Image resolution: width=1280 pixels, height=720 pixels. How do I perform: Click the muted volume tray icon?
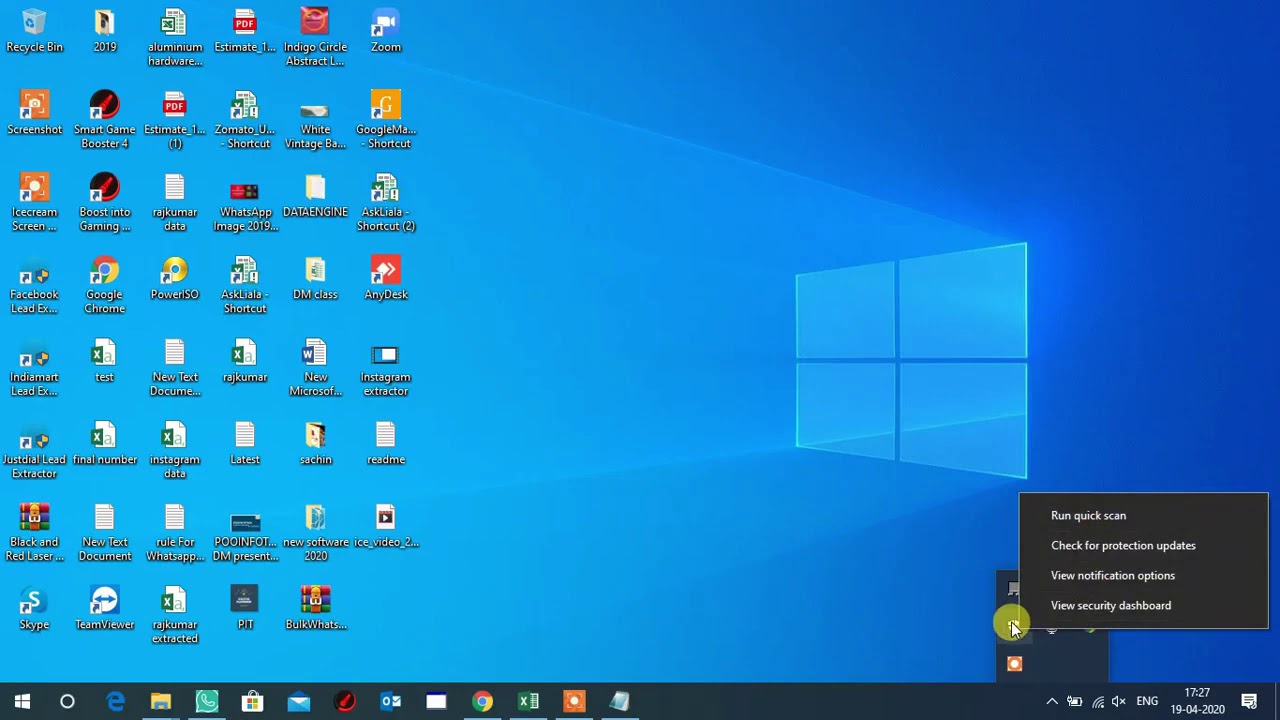pyautogui.click(x=1119, y=701)
